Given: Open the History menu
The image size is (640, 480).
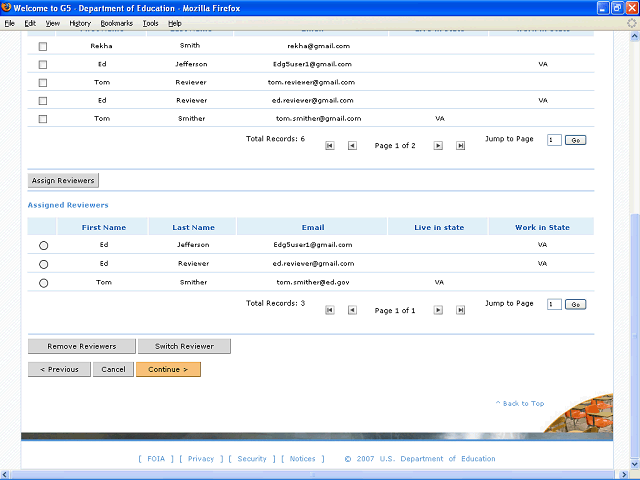Looking at the screenshot, I should click(x=80, y=22).
